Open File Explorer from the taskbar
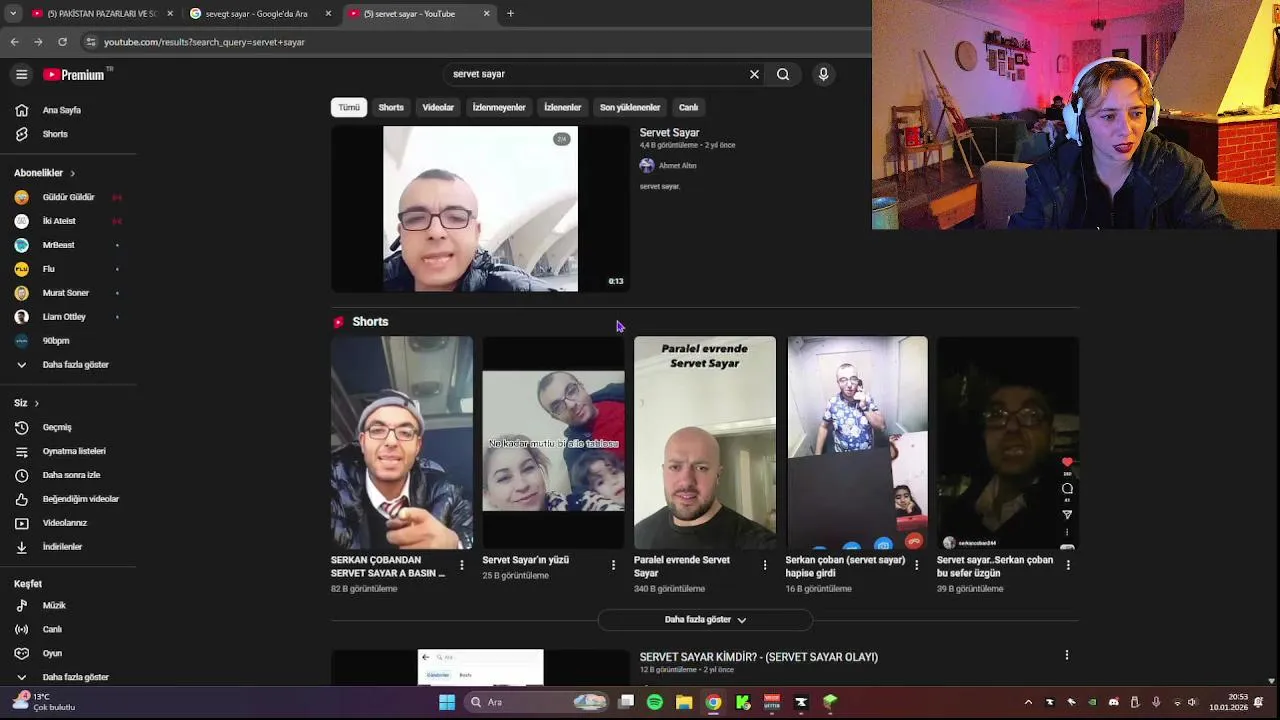The width and height of the screenshot is (1280, 720). 684,702
